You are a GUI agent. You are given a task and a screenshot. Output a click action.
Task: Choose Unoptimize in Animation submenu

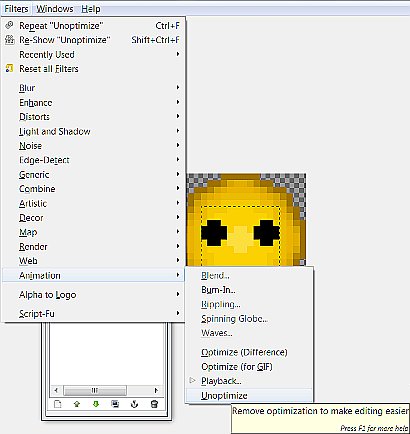[x=249, y=396]
